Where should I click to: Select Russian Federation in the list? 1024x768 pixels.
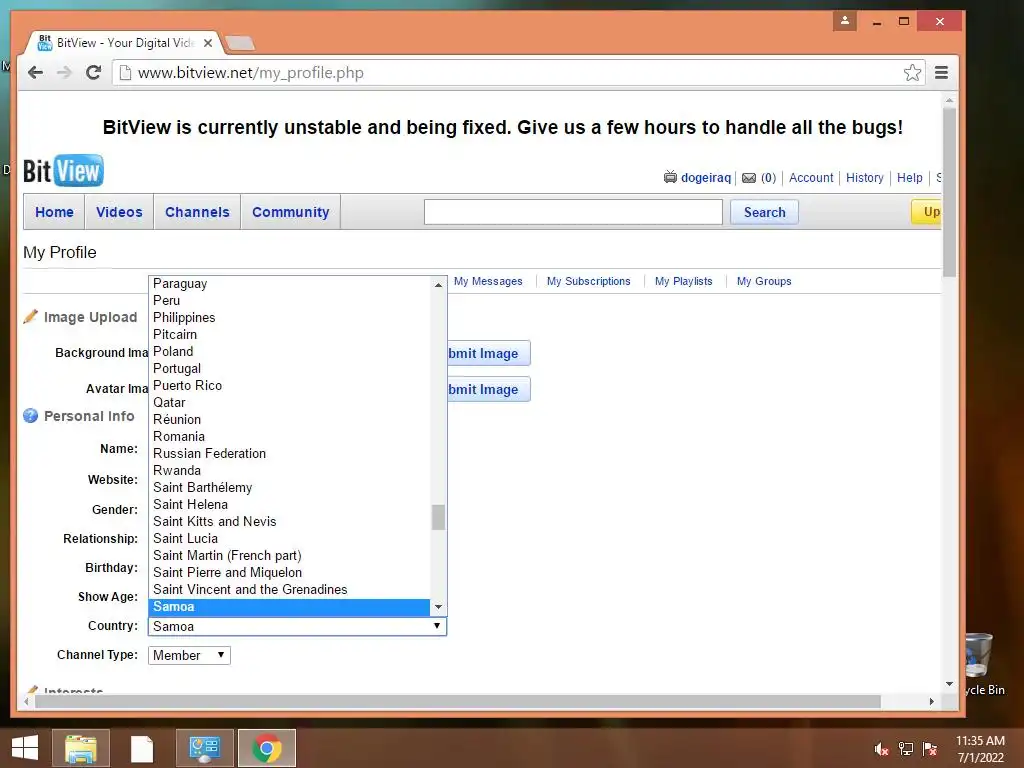coord(289,453)
